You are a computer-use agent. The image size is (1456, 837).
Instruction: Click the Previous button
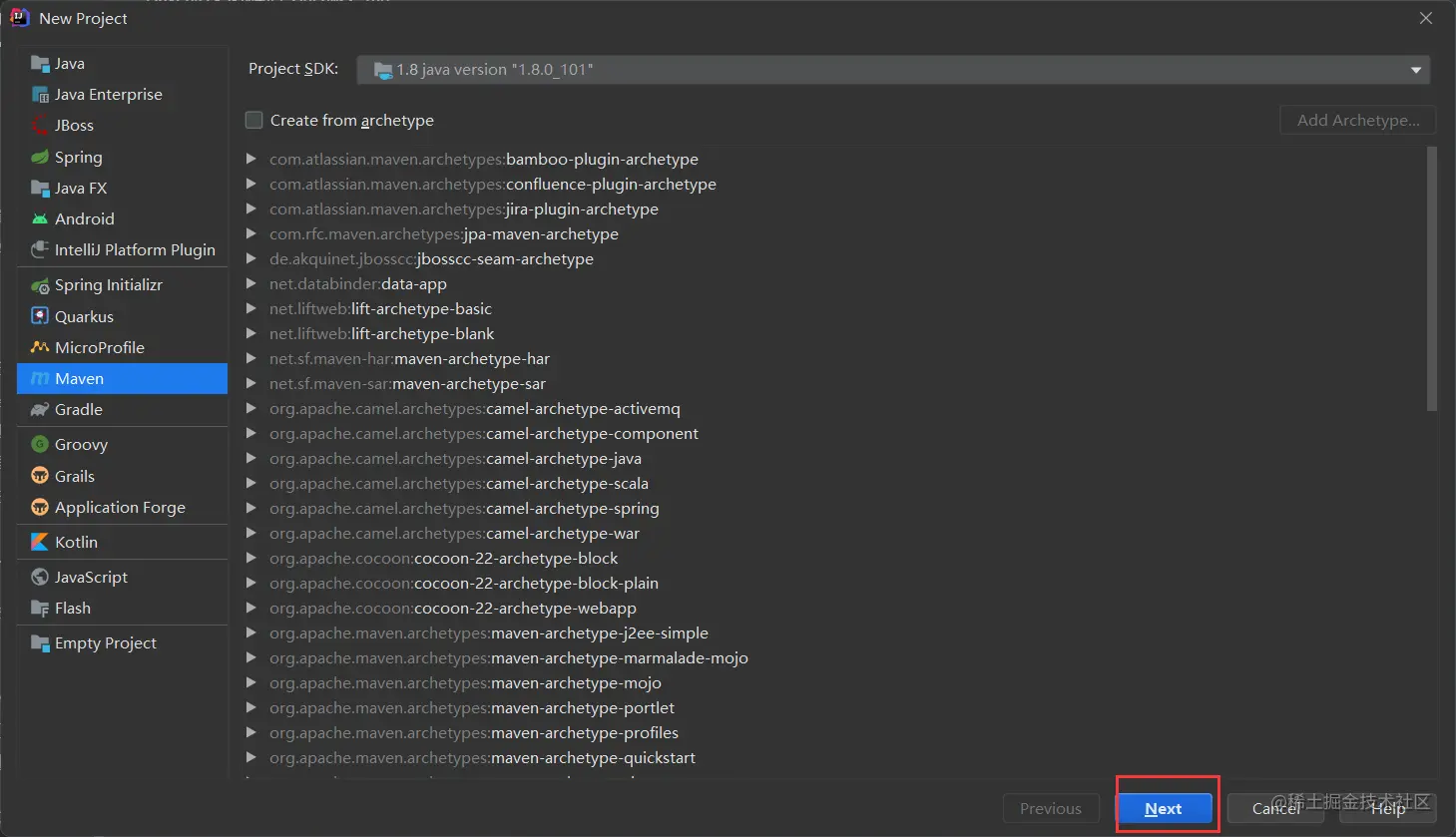[1051, 809]
